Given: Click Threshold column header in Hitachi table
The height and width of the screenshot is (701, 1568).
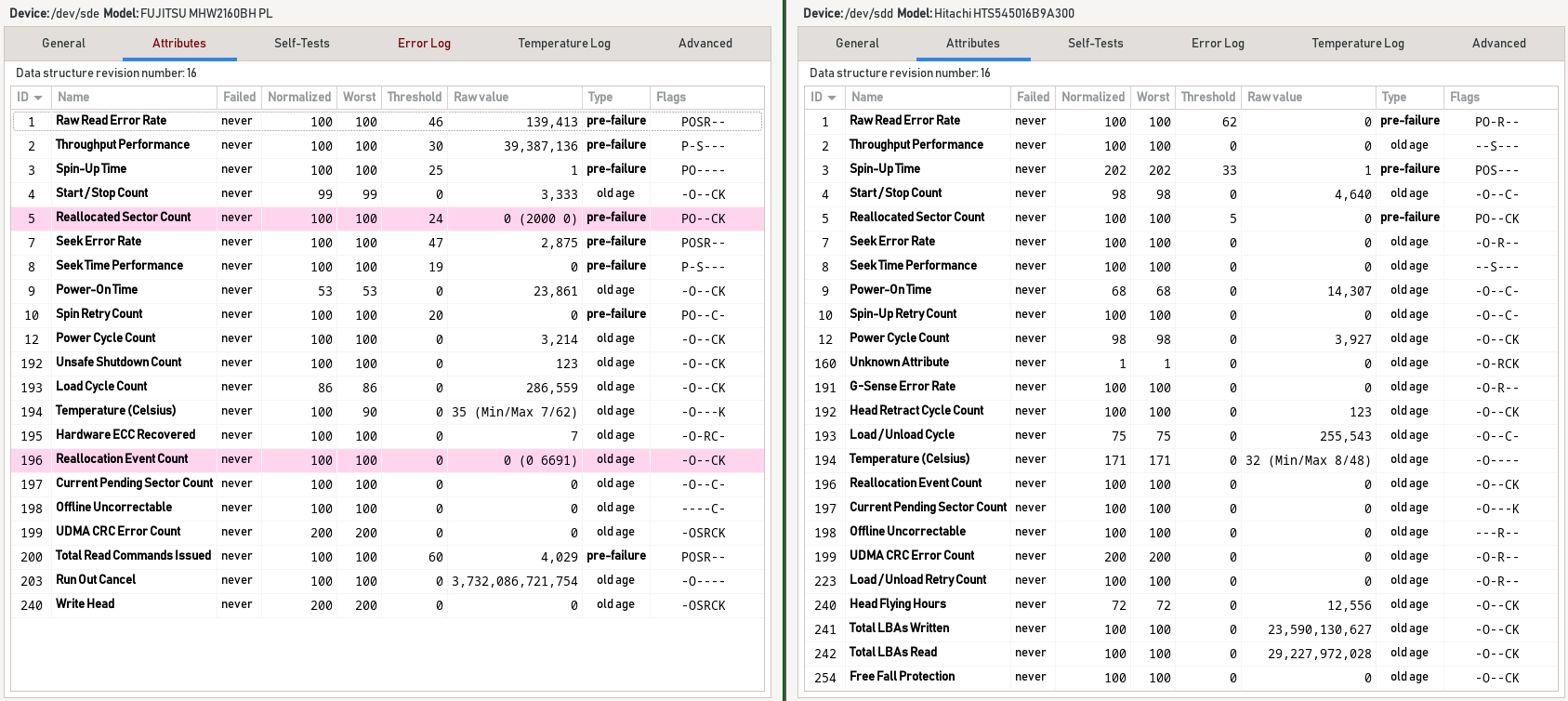Looking at the screenshot, I should click(x=1207, y=97).
